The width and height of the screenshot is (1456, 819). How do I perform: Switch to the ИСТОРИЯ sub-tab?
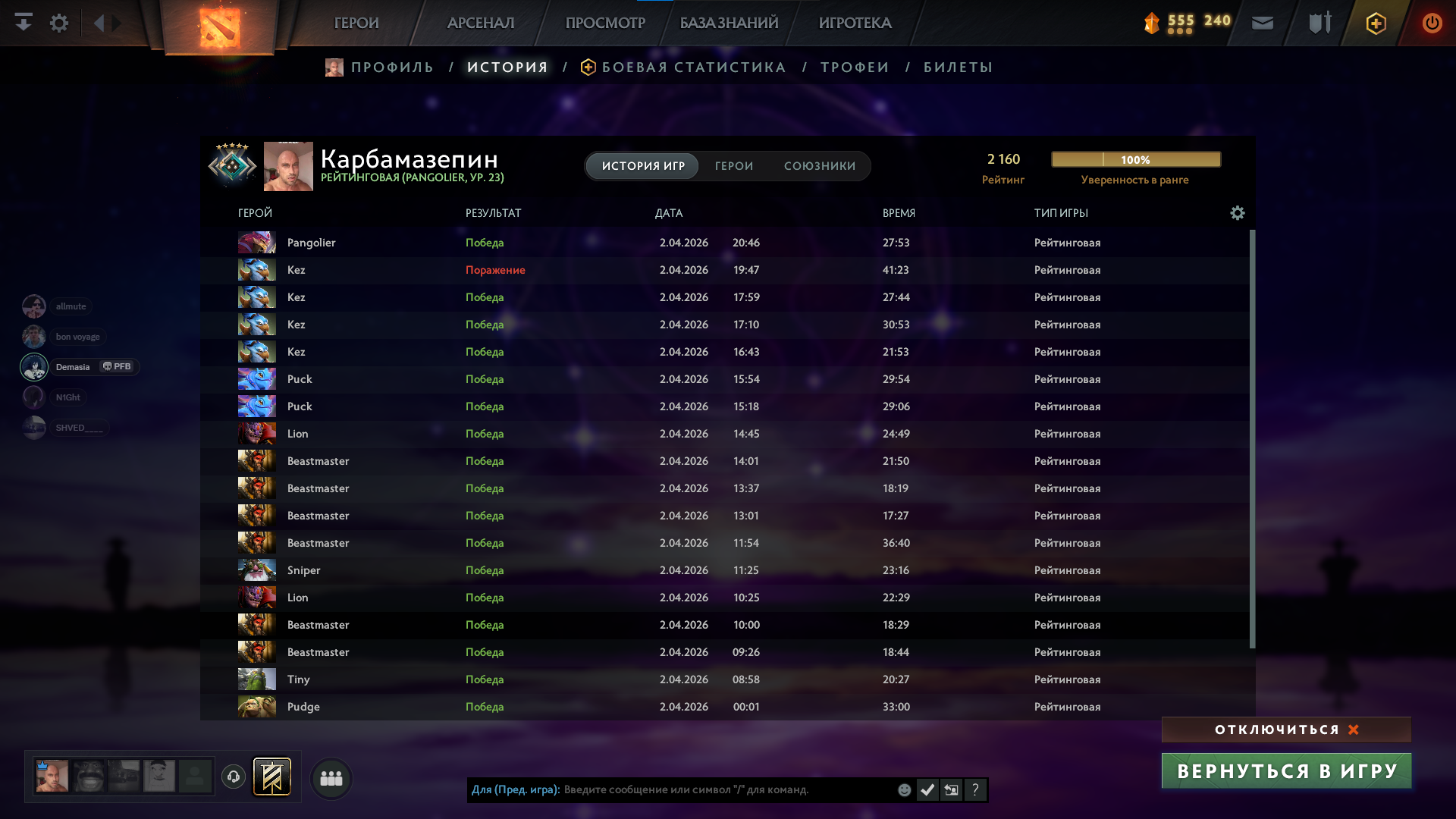point(507,67)
